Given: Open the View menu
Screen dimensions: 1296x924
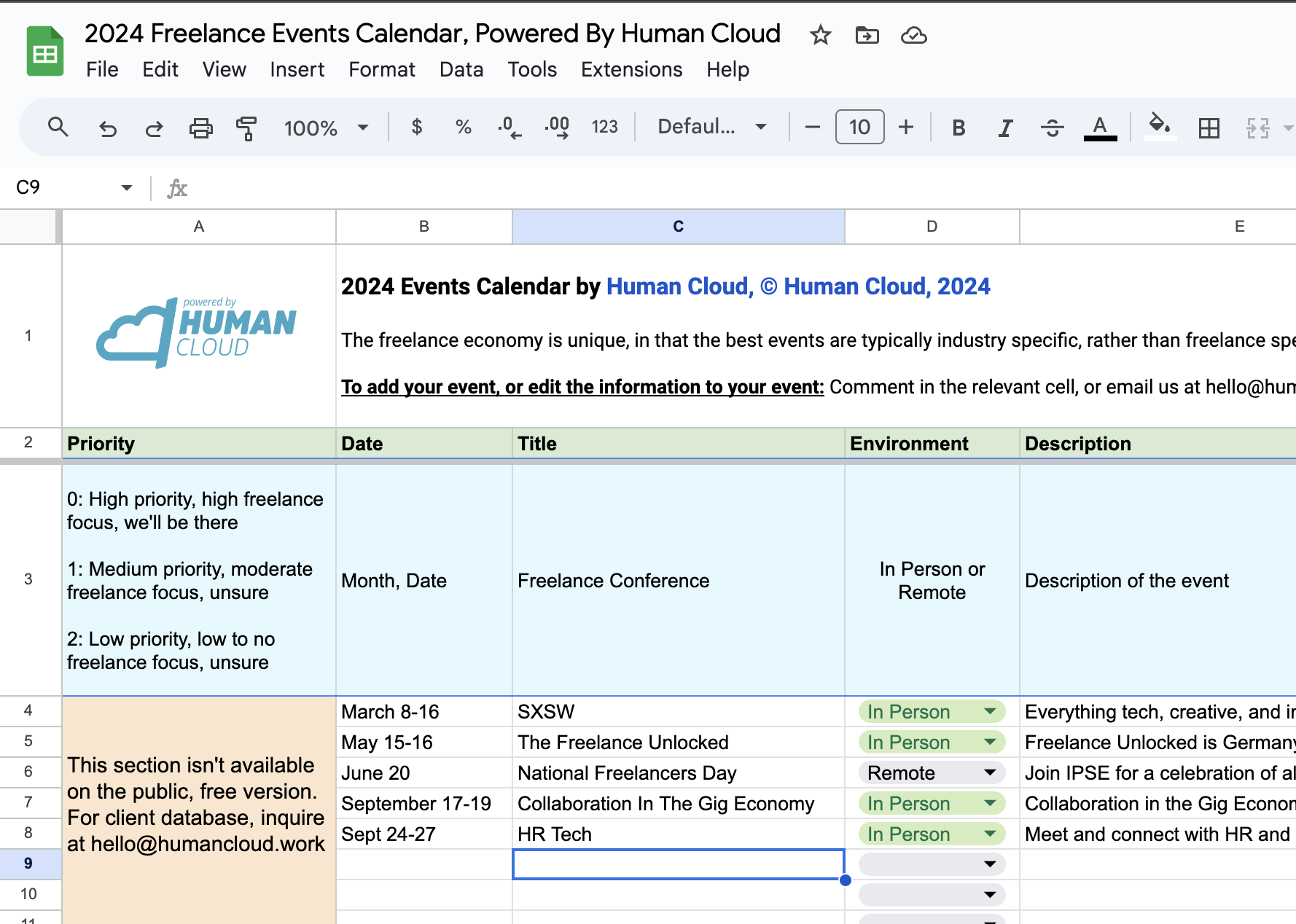Looking at the screenshot, I should (225, 70).
